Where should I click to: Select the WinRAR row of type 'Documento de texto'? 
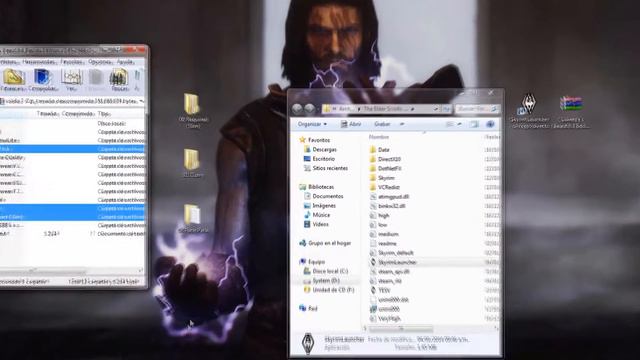point(72,233)
